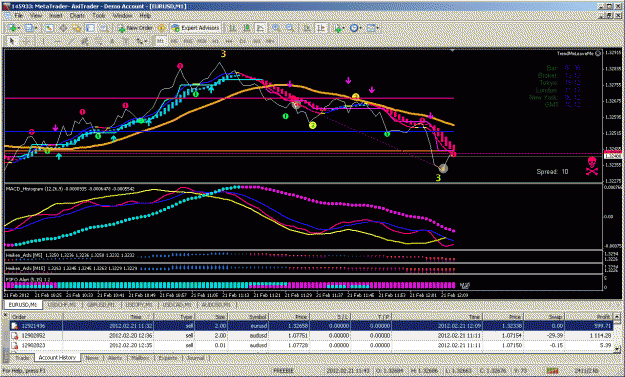Select the Crosshair tool

[26, 41]
